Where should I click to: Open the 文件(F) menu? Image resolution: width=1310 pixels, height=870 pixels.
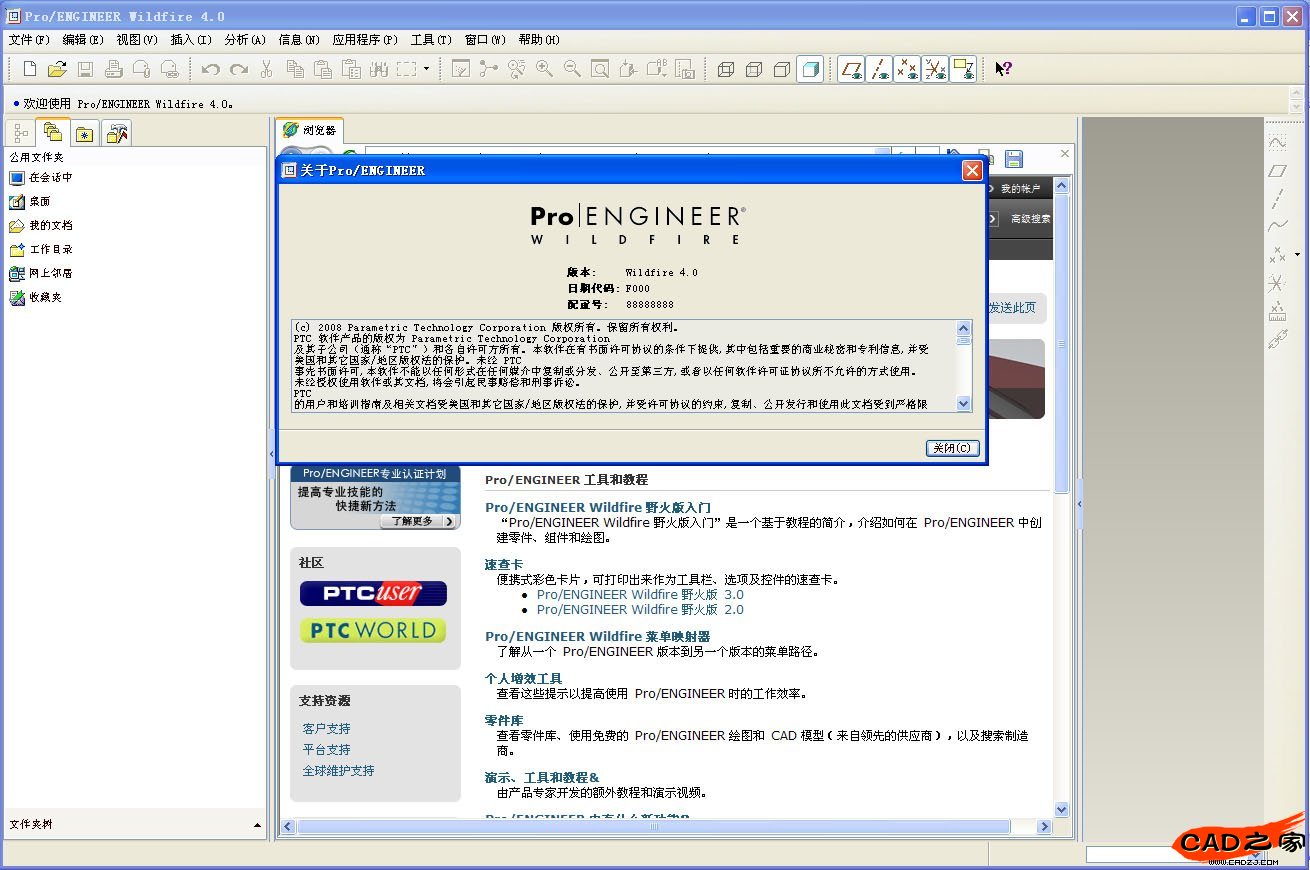pos(29,40)
